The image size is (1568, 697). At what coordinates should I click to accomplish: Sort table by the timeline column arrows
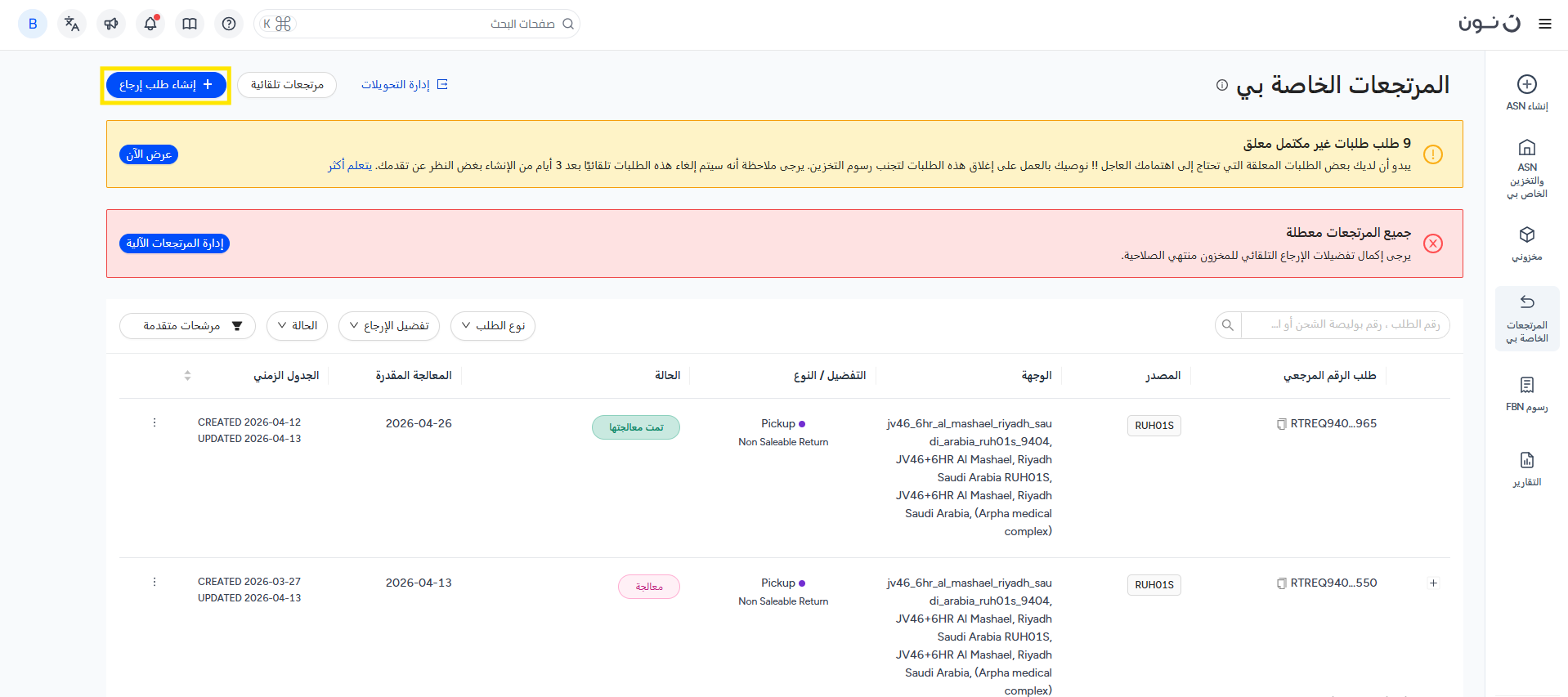point(187,376)
